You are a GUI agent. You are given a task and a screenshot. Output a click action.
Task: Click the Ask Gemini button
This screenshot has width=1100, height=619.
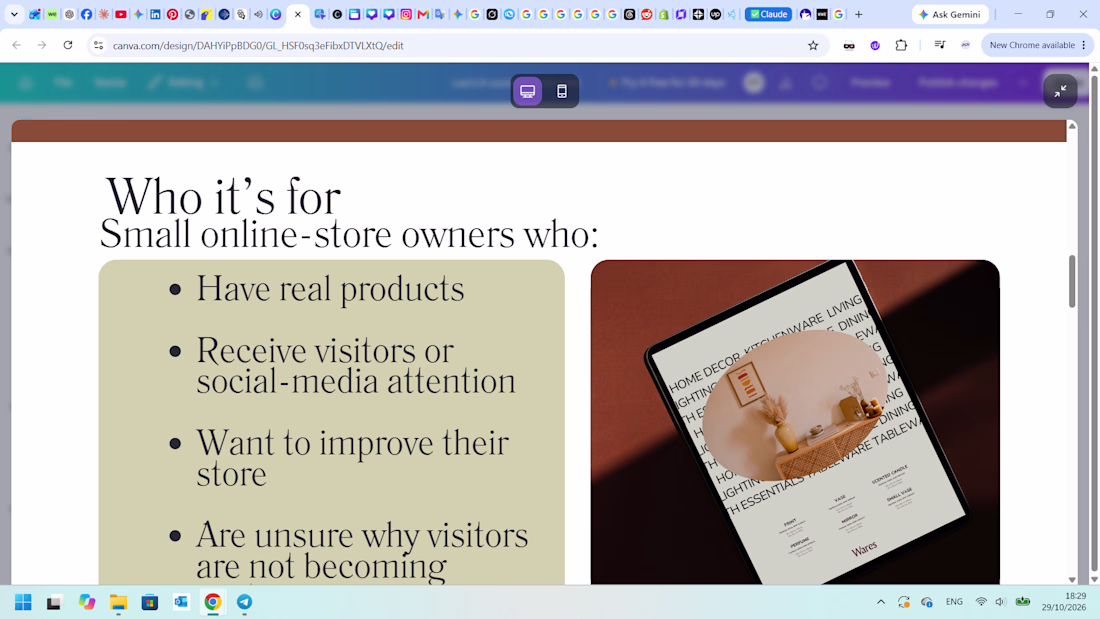coord(950,14)
